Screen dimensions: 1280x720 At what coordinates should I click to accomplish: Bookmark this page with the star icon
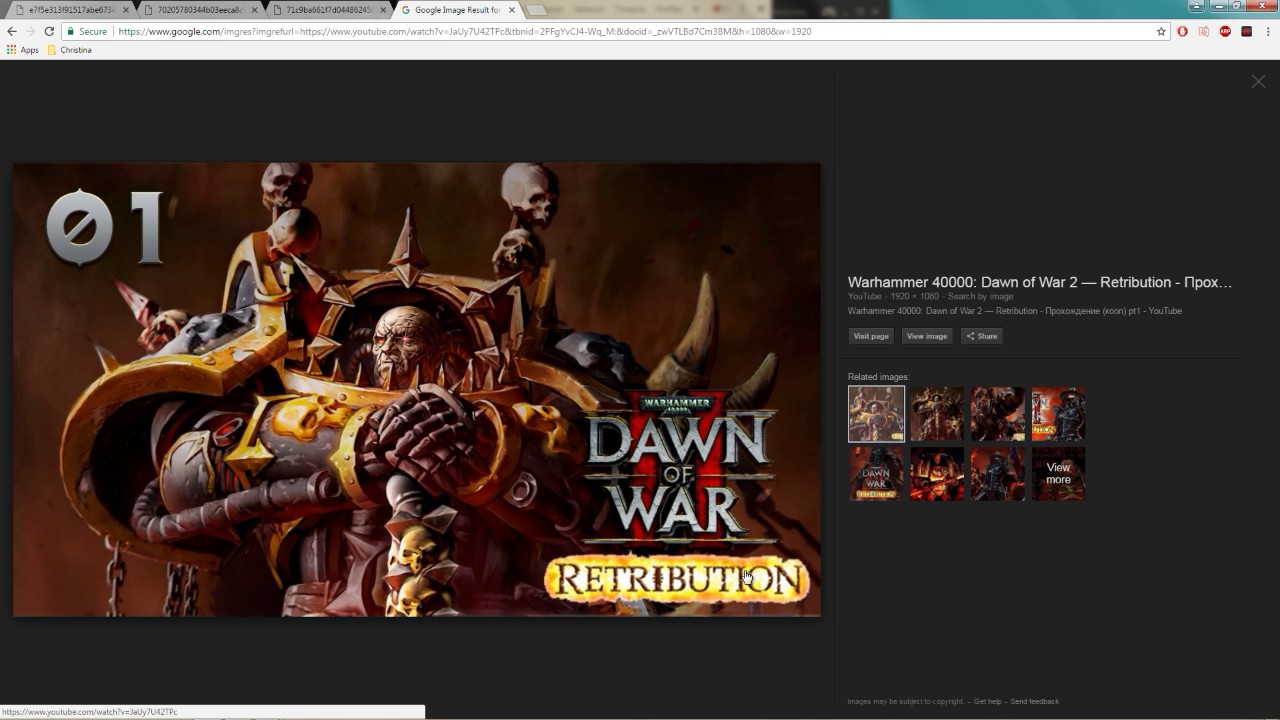point(1161,32)
